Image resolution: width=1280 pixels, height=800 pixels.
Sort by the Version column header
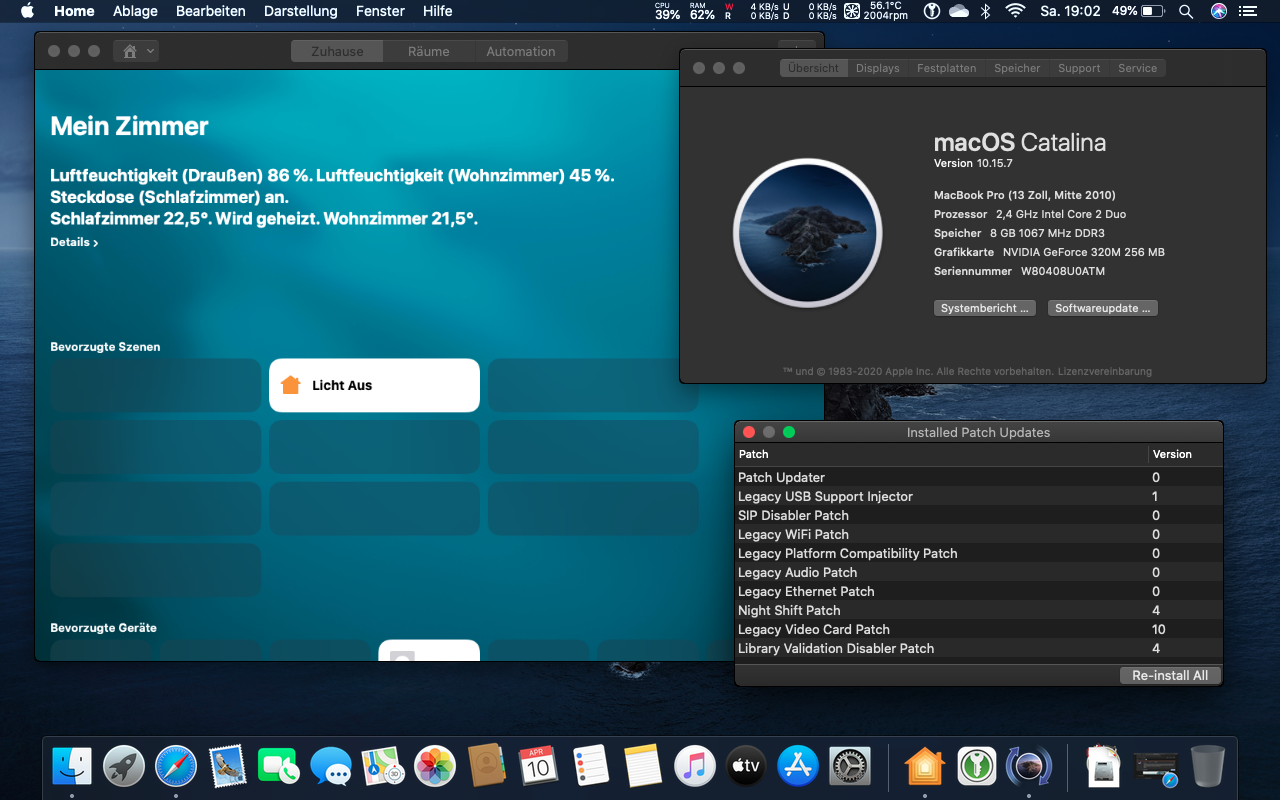pyautogui.click(x=1186, y=454)
